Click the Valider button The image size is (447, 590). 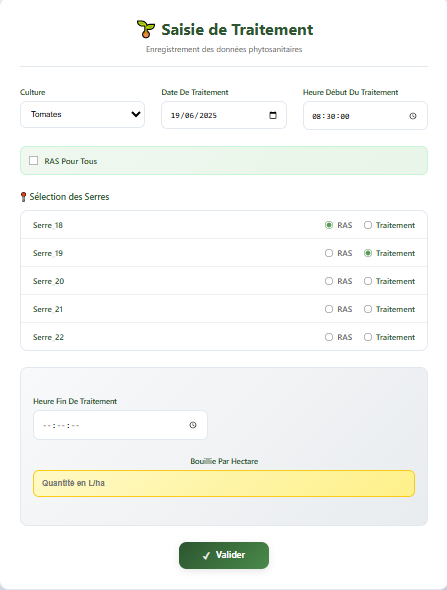[224, 555]
